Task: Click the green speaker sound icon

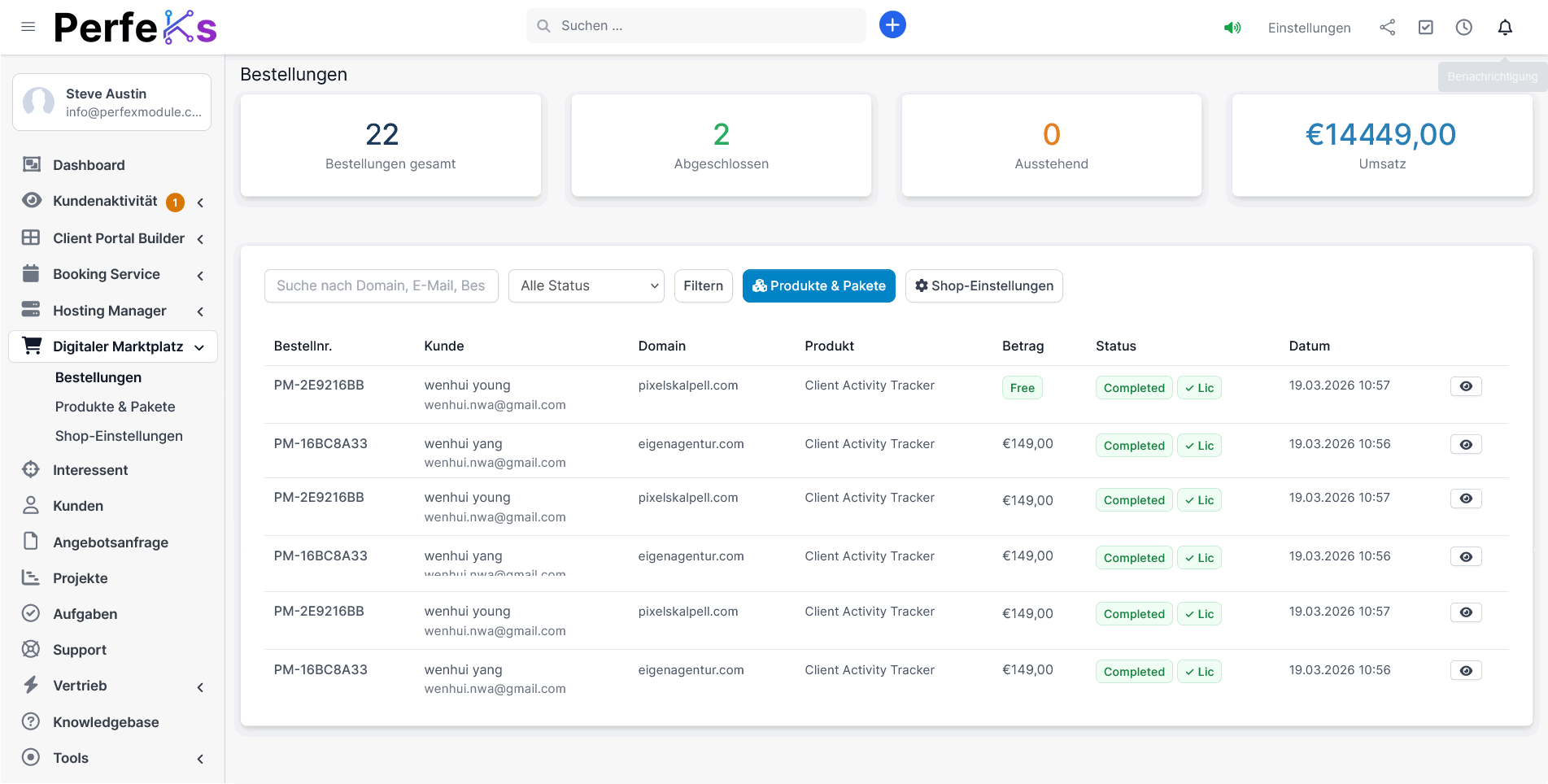Action: (1232, 28)
